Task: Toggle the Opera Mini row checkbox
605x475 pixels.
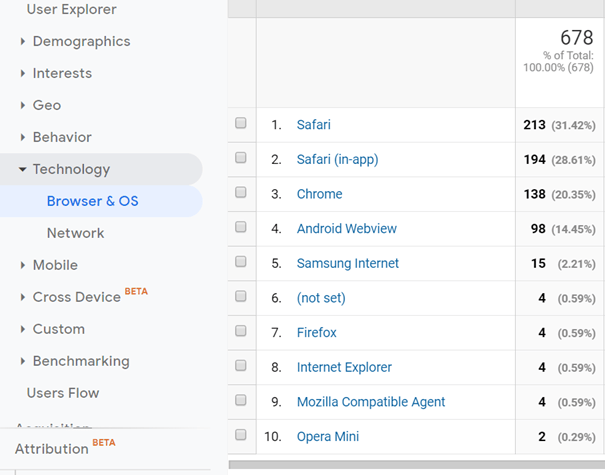Action: (x=241, y=435)
